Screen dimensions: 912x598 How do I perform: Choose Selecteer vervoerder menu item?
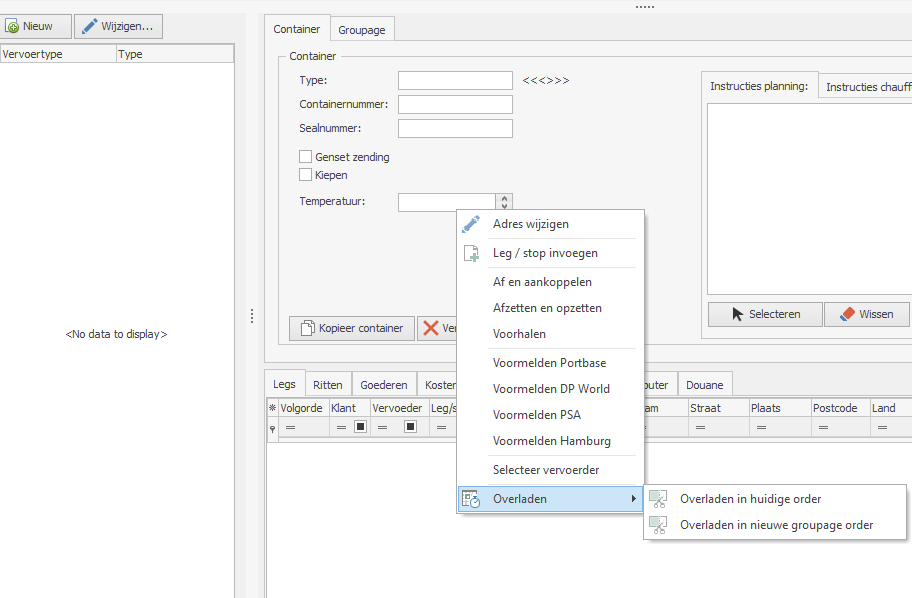[550, 469]
